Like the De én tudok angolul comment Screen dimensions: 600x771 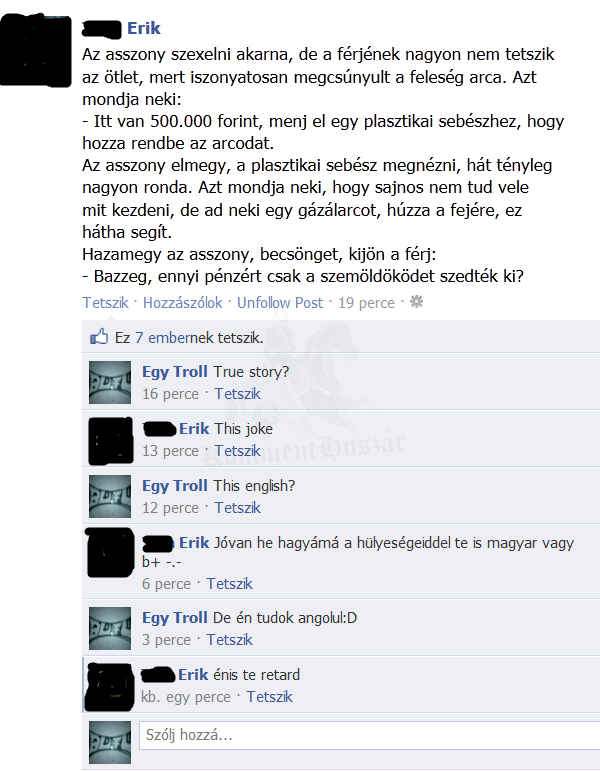pyautogui.click(x=229, y=640)
